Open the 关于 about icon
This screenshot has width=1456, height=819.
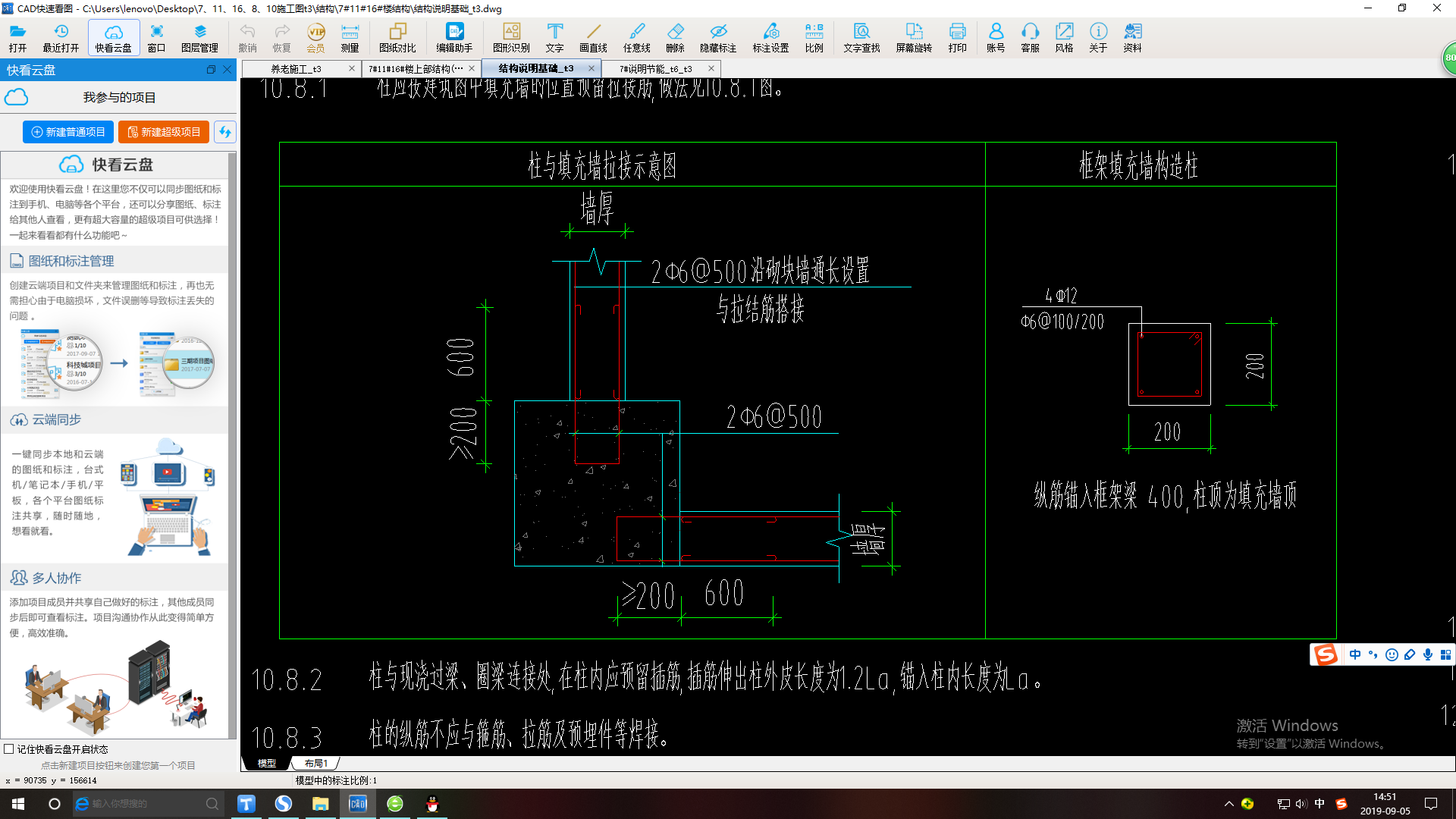click(x=1098, y=37)
